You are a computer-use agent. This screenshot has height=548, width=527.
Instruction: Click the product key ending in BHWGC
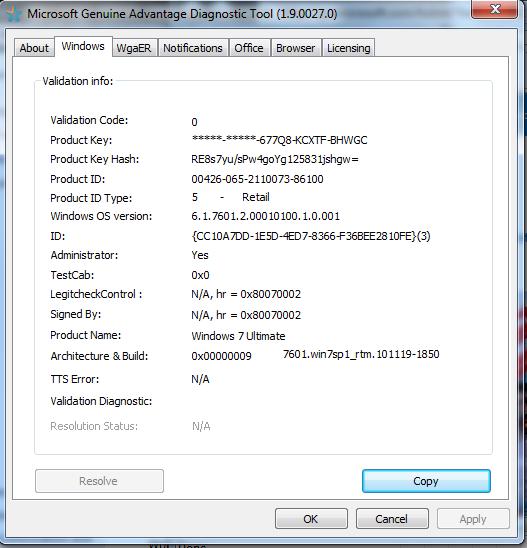[x=279, y=140]
